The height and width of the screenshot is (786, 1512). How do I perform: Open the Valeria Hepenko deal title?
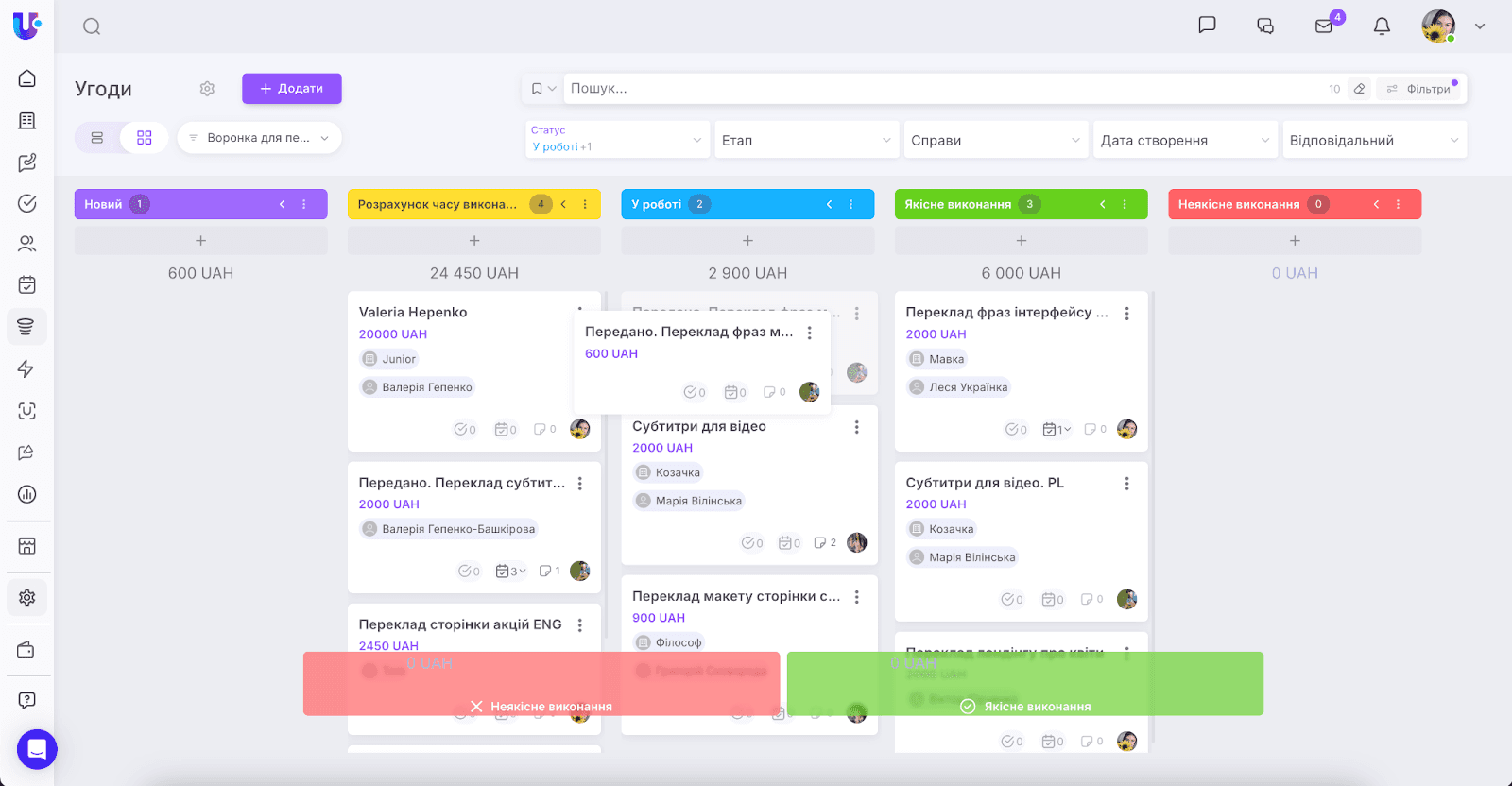[x=413, y=312]
